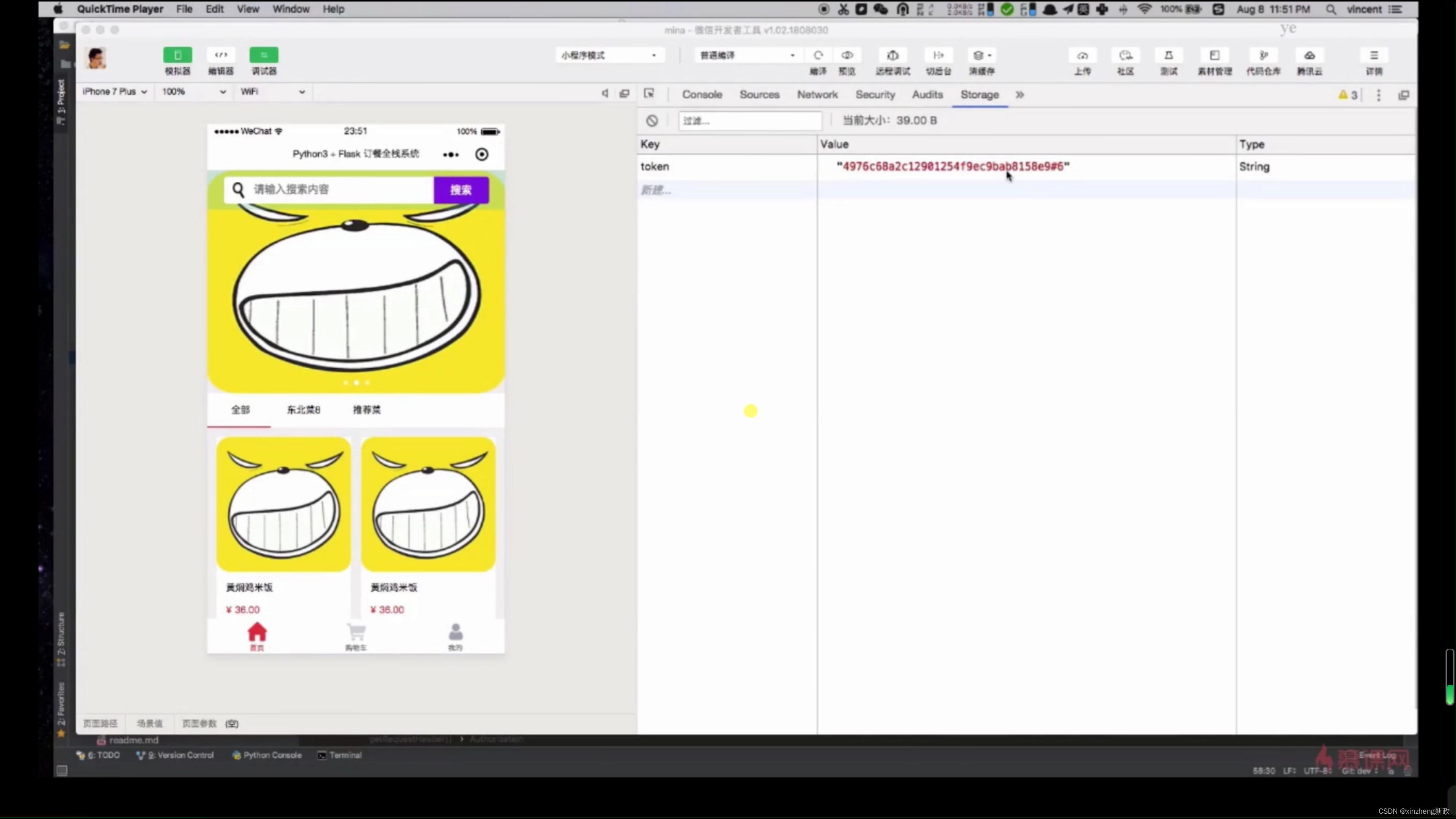Toggle the simulator mute speaker icon
The width and height of the screenshot is (1456, 819).
point(605,93)
